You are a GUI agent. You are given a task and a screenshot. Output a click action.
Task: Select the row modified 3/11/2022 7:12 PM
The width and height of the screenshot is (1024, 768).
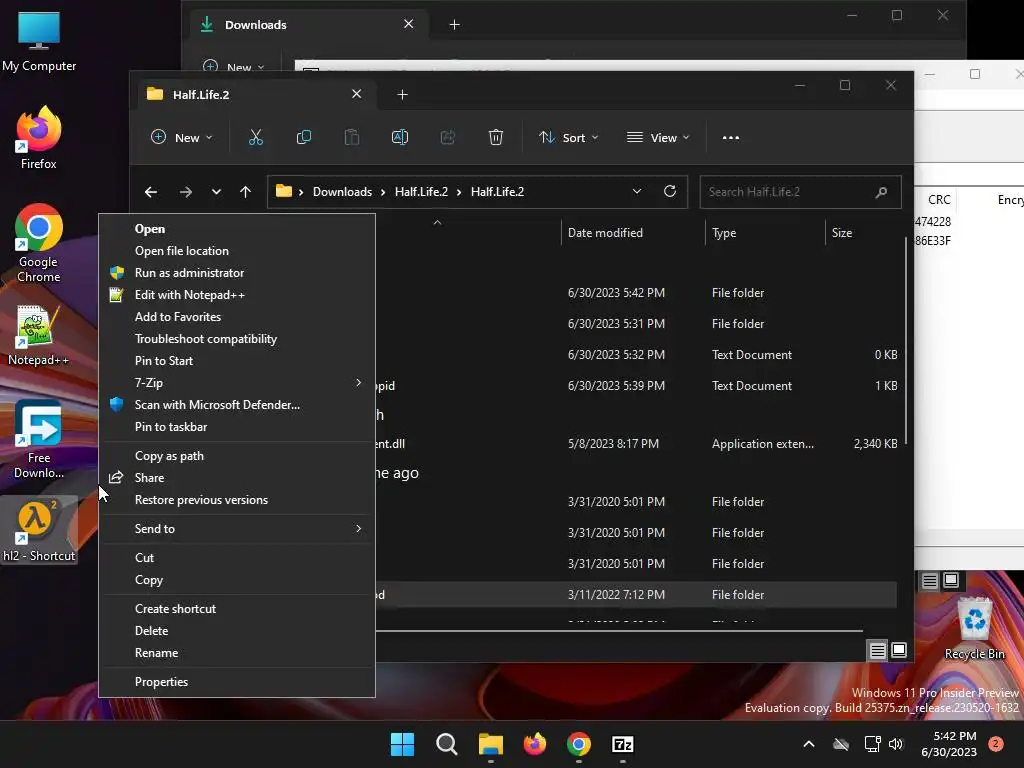pyautogui.click(x=636, y=595)
